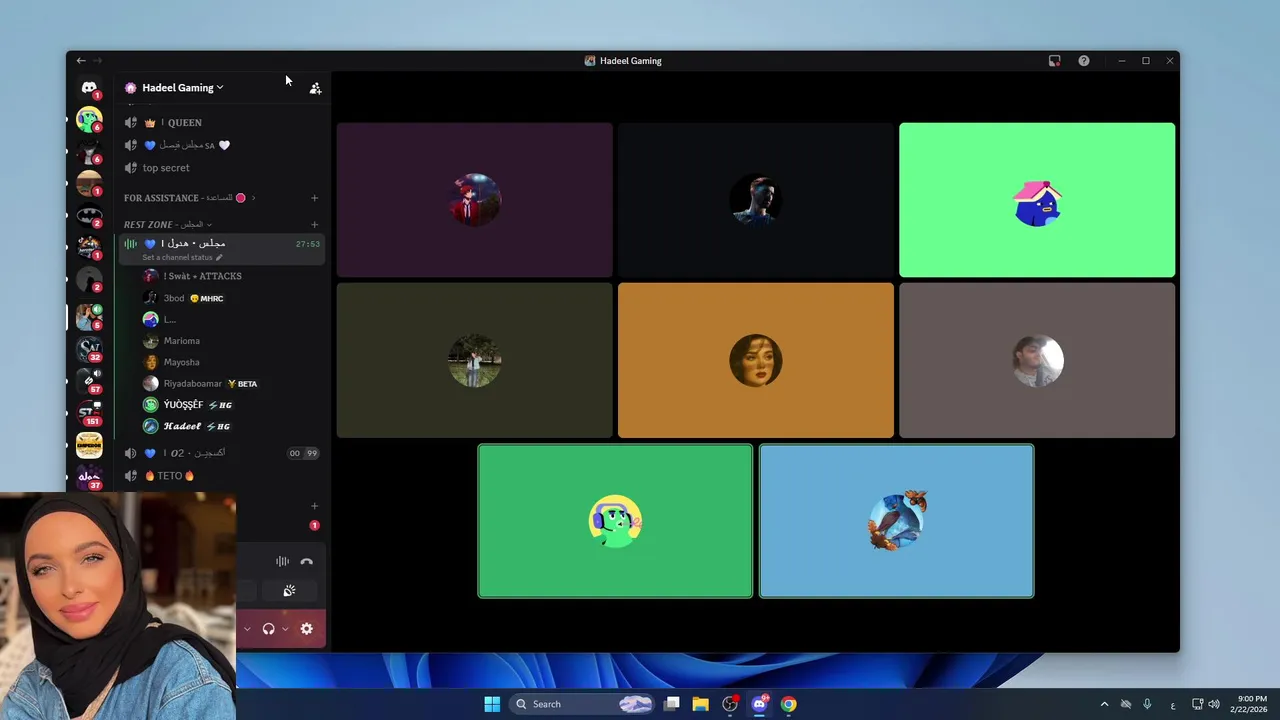Join the TETO voice channel
1280x720 pixels.
220,476
